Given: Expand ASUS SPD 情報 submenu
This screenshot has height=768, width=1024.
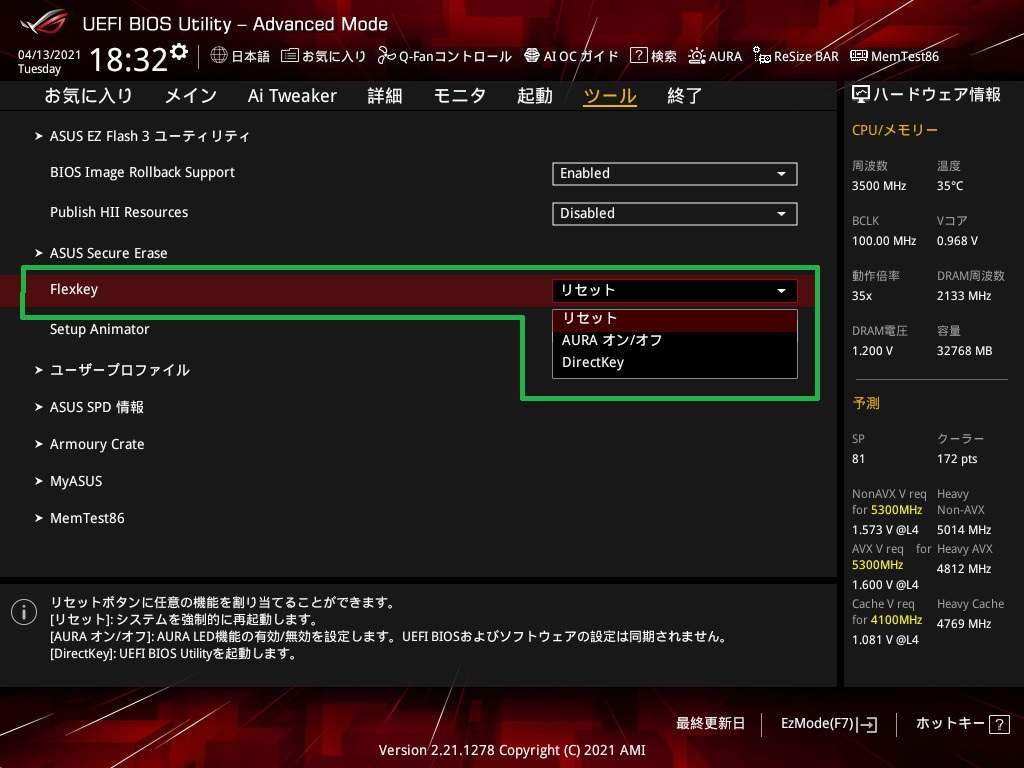Looking at the screenshot, I should tap(97, 407).
